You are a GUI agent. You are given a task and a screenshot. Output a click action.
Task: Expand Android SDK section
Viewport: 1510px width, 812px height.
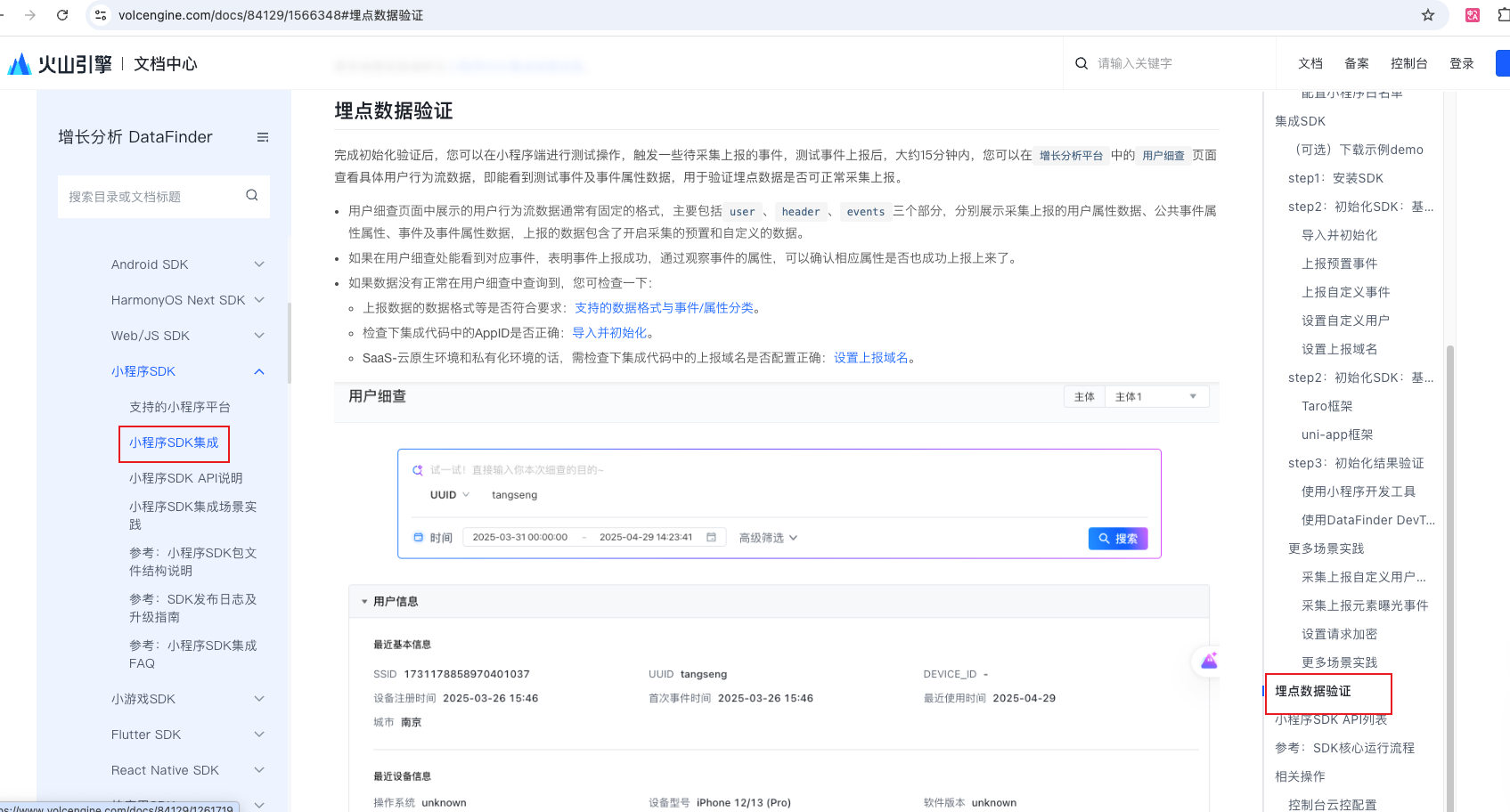[x=259, y=264]
